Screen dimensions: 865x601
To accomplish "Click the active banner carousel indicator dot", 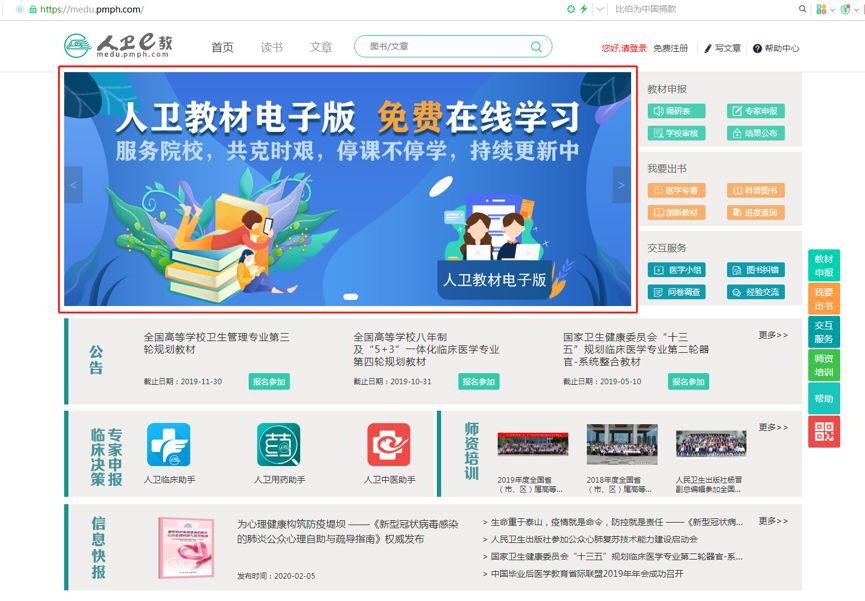I will click(x=350, y=297).
